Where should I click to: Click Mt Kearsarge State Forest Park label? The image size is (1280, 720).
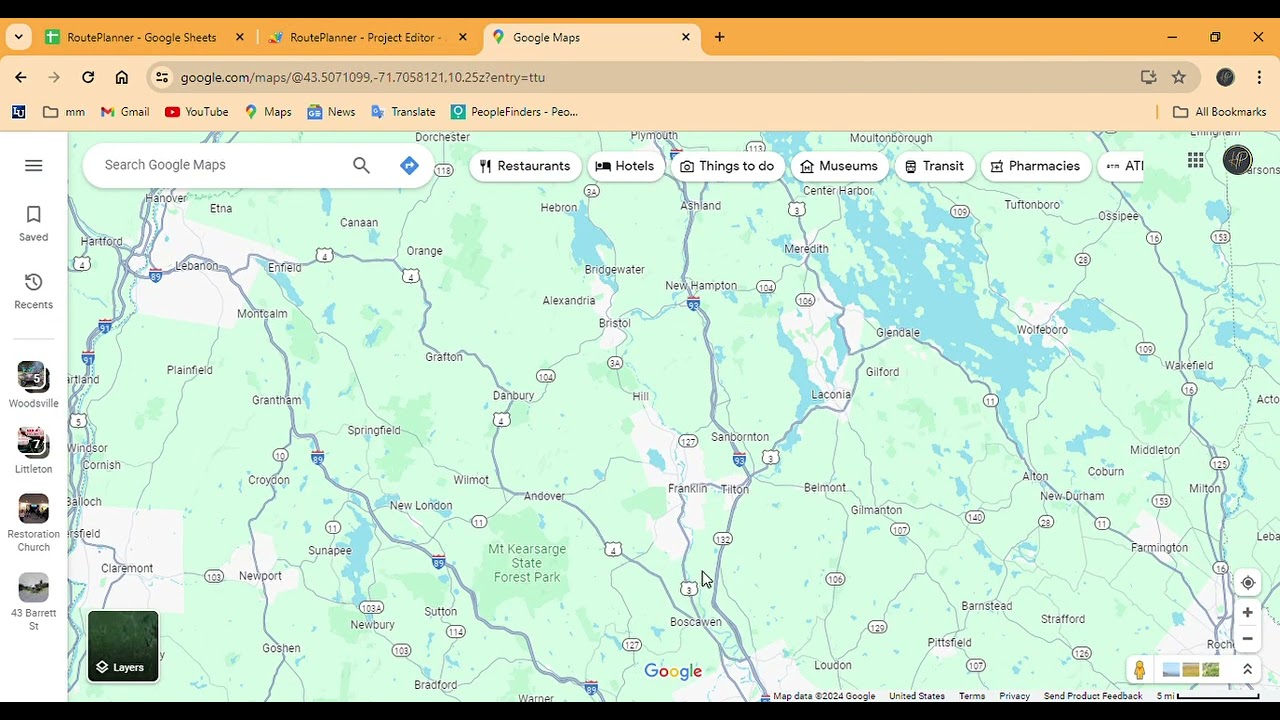click(x=527, y=563)
